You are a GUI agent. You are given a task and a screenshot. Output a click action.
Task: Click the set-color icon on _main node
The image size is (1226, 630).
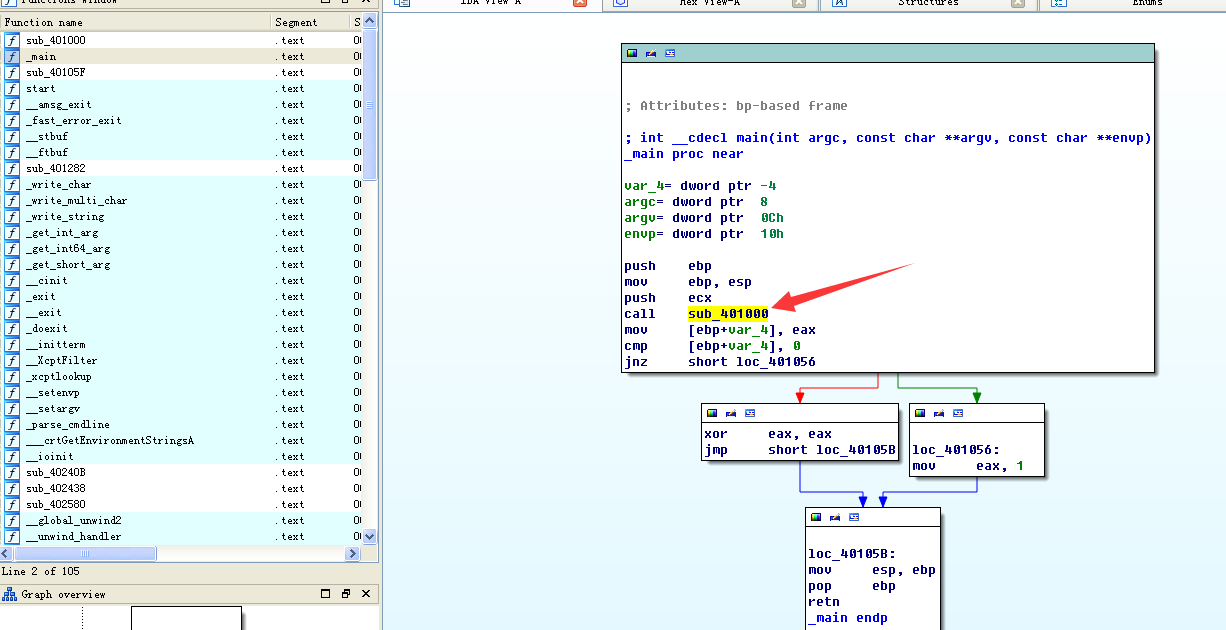pos(632,53)
